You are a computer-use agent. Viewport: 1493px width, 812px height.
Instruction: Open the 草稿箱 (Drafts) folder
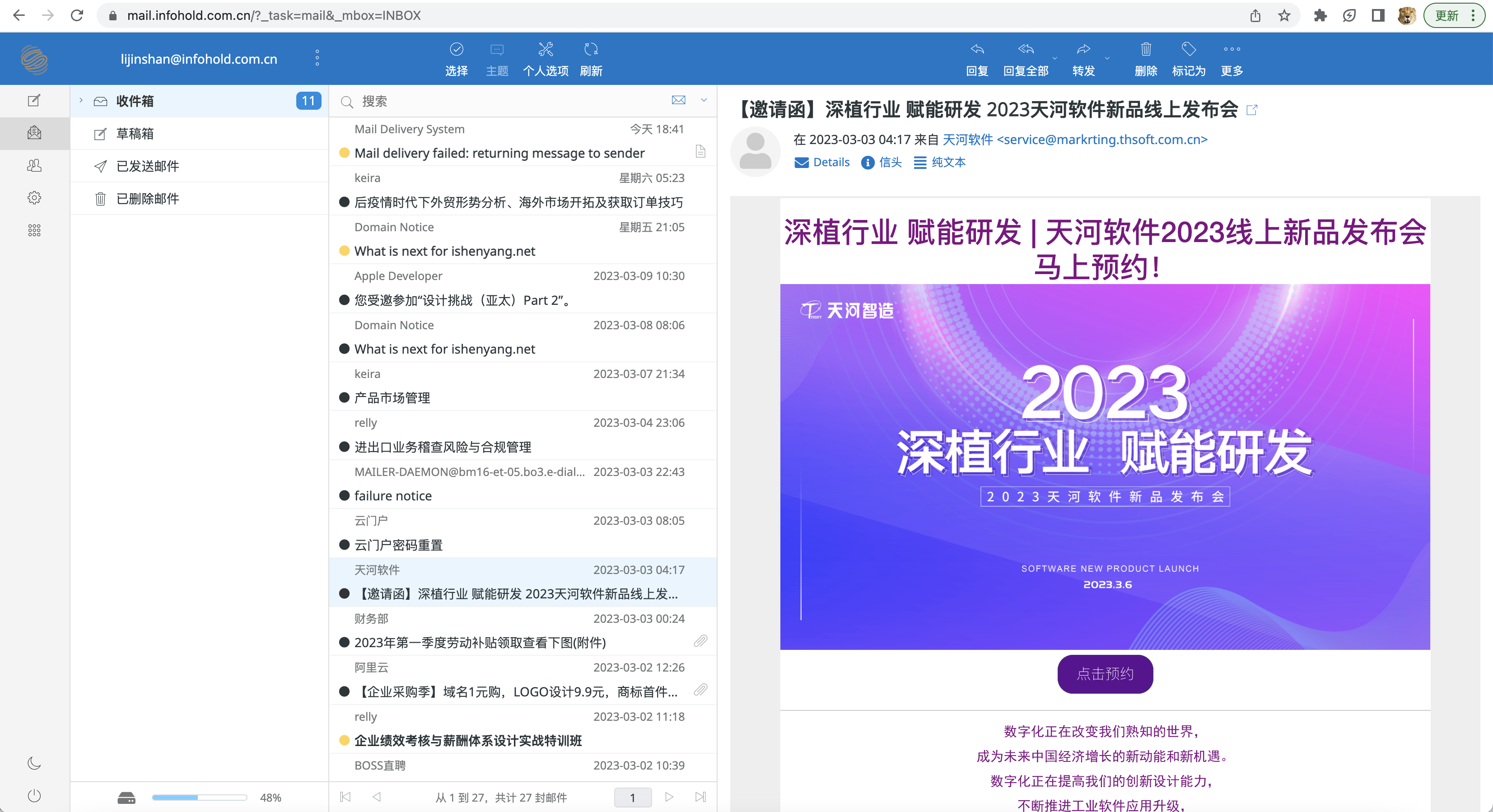point(199,133)
